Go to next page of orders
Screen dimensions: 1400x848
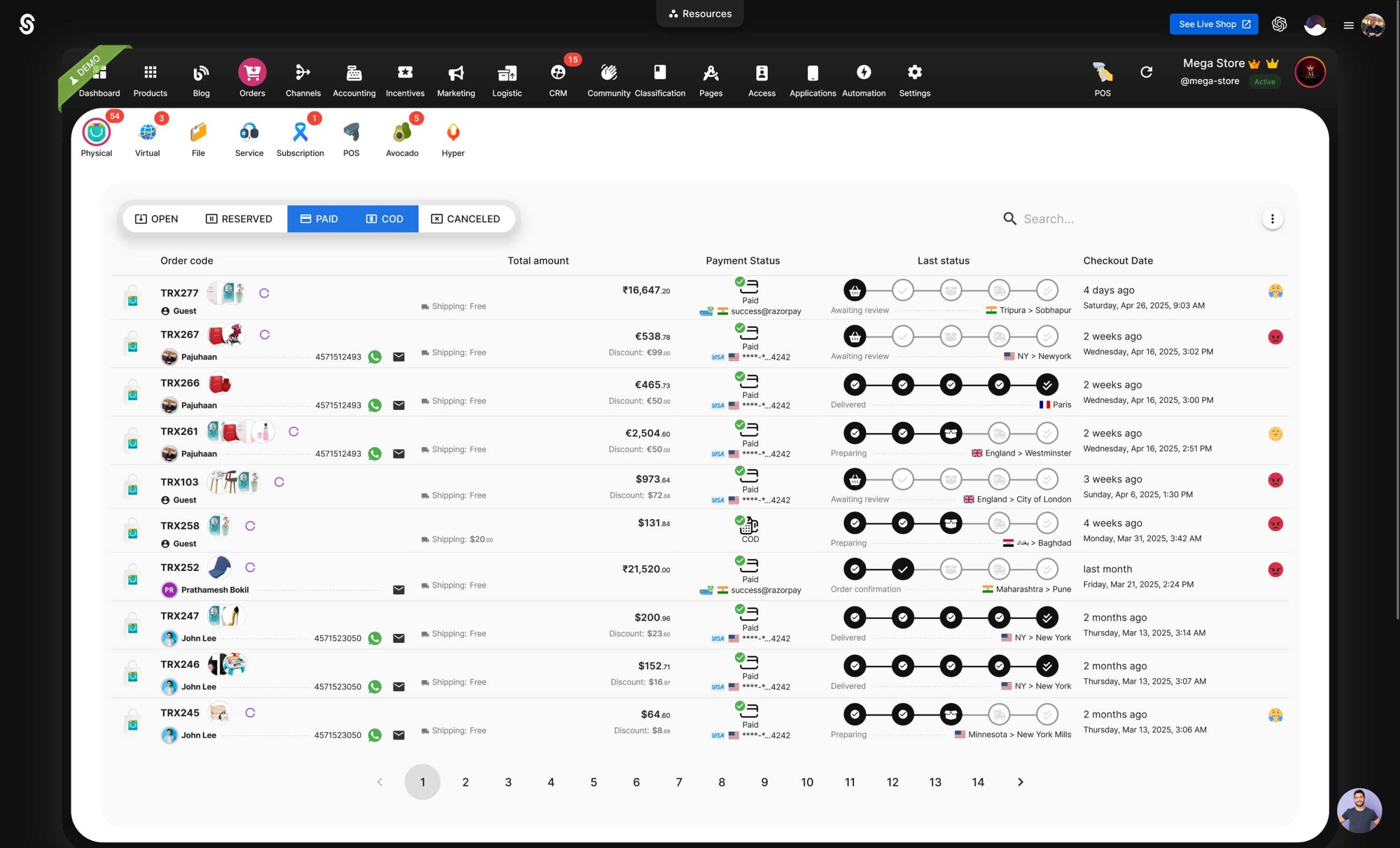click(1020, 782)
